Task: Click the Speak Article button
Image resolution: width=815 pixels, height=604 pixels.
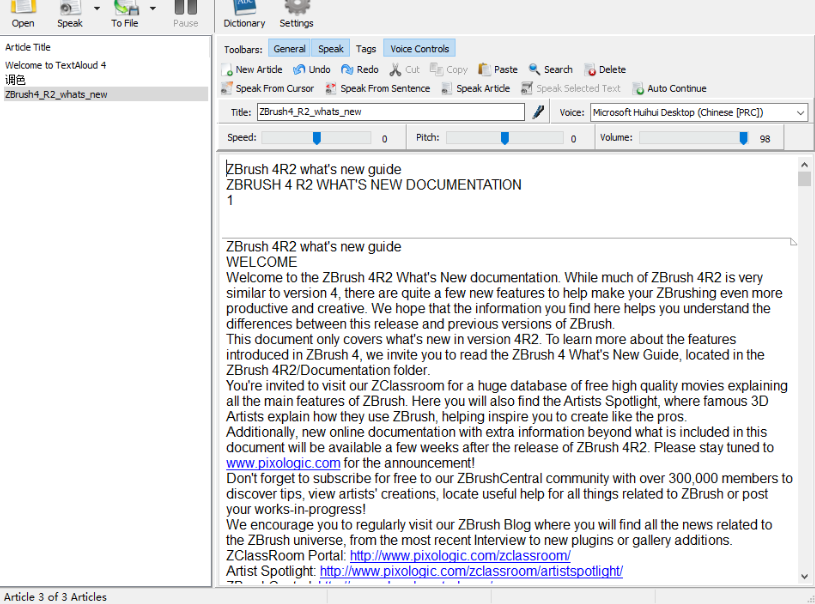Action: pos(476,88)
